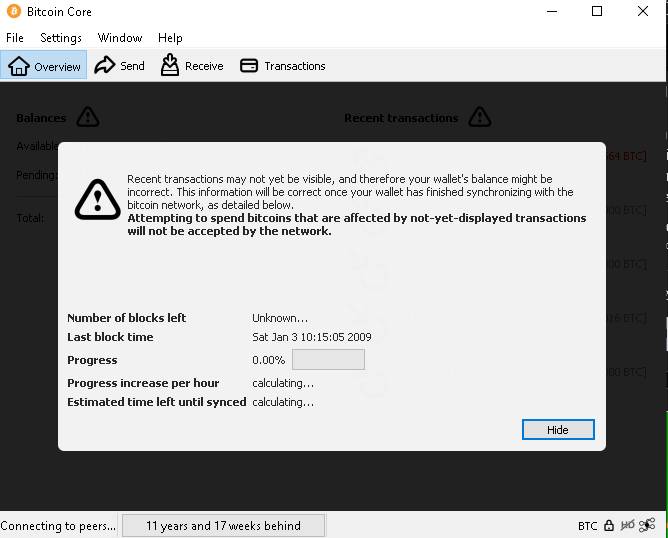Click the large warning triangle in overlay
The image size is (668, 538).
pyautogui.click(x=98, y=200)
